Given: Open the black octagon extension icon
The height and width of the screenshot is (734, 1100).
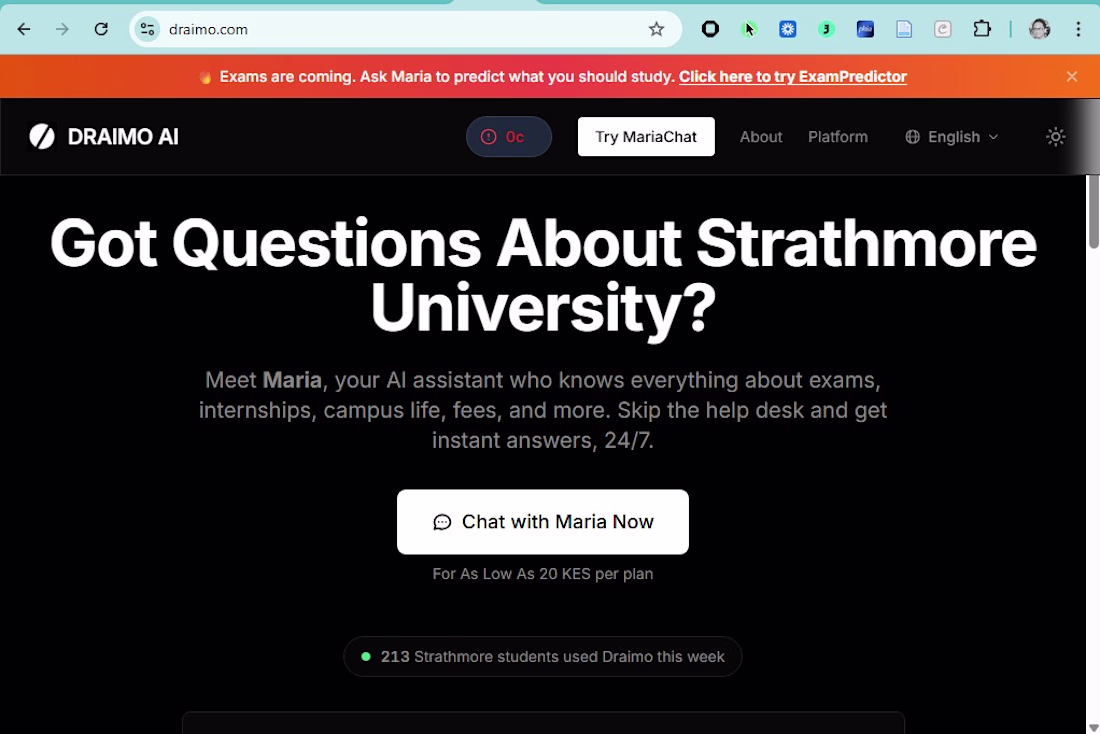Looking at the screenshot, I should [711, 29].
